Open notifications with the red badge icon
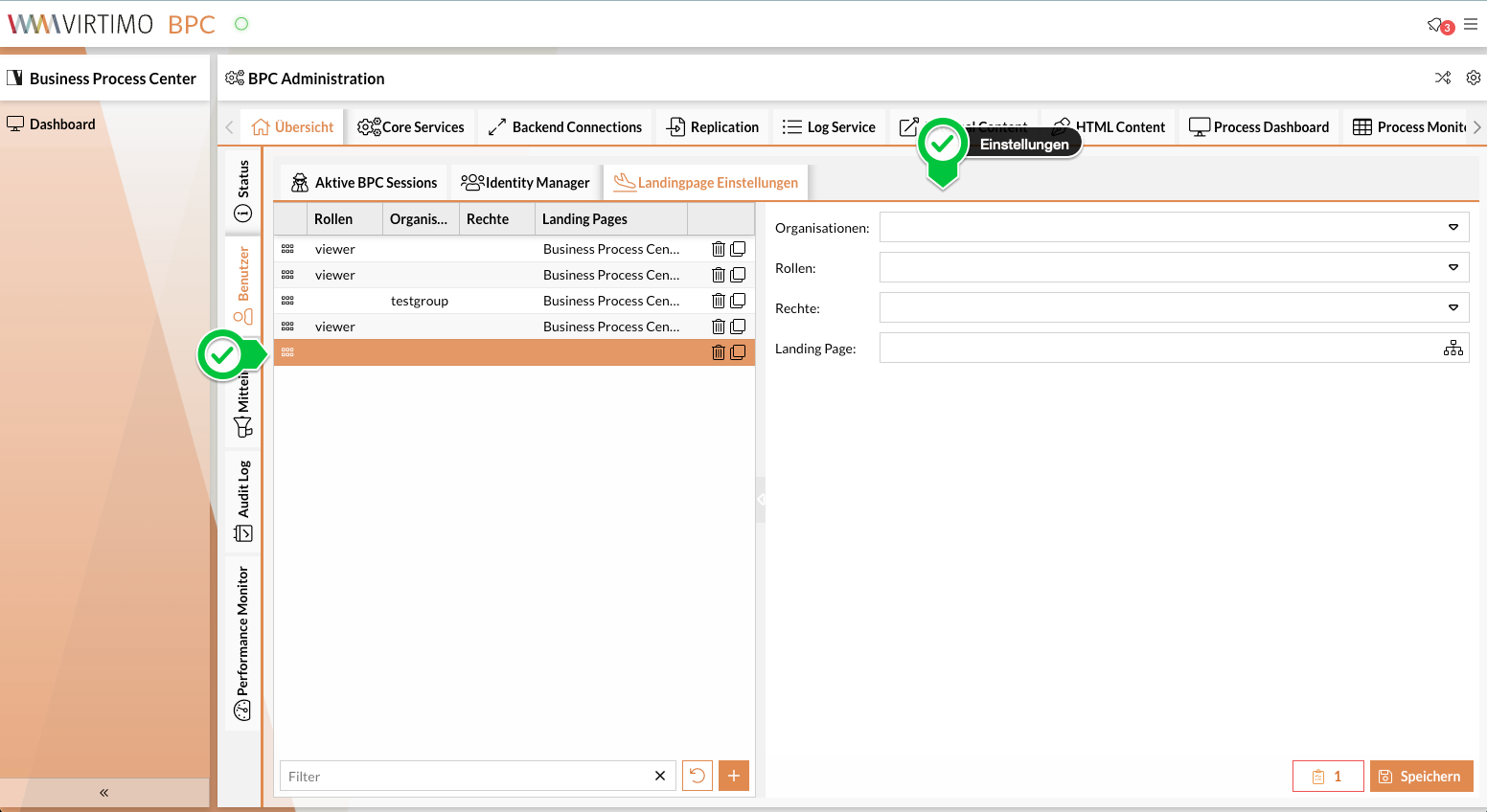This screenshot has height=812, width=1487. (x=1438, y=25)
